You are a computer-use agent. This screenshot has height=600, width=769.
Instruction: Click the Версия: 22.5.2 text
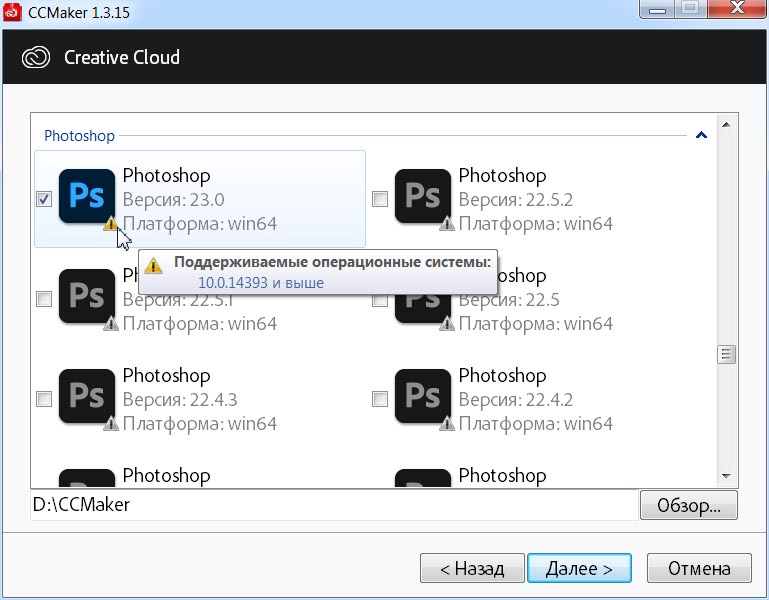pyautogui.click(x=516, y=200)
